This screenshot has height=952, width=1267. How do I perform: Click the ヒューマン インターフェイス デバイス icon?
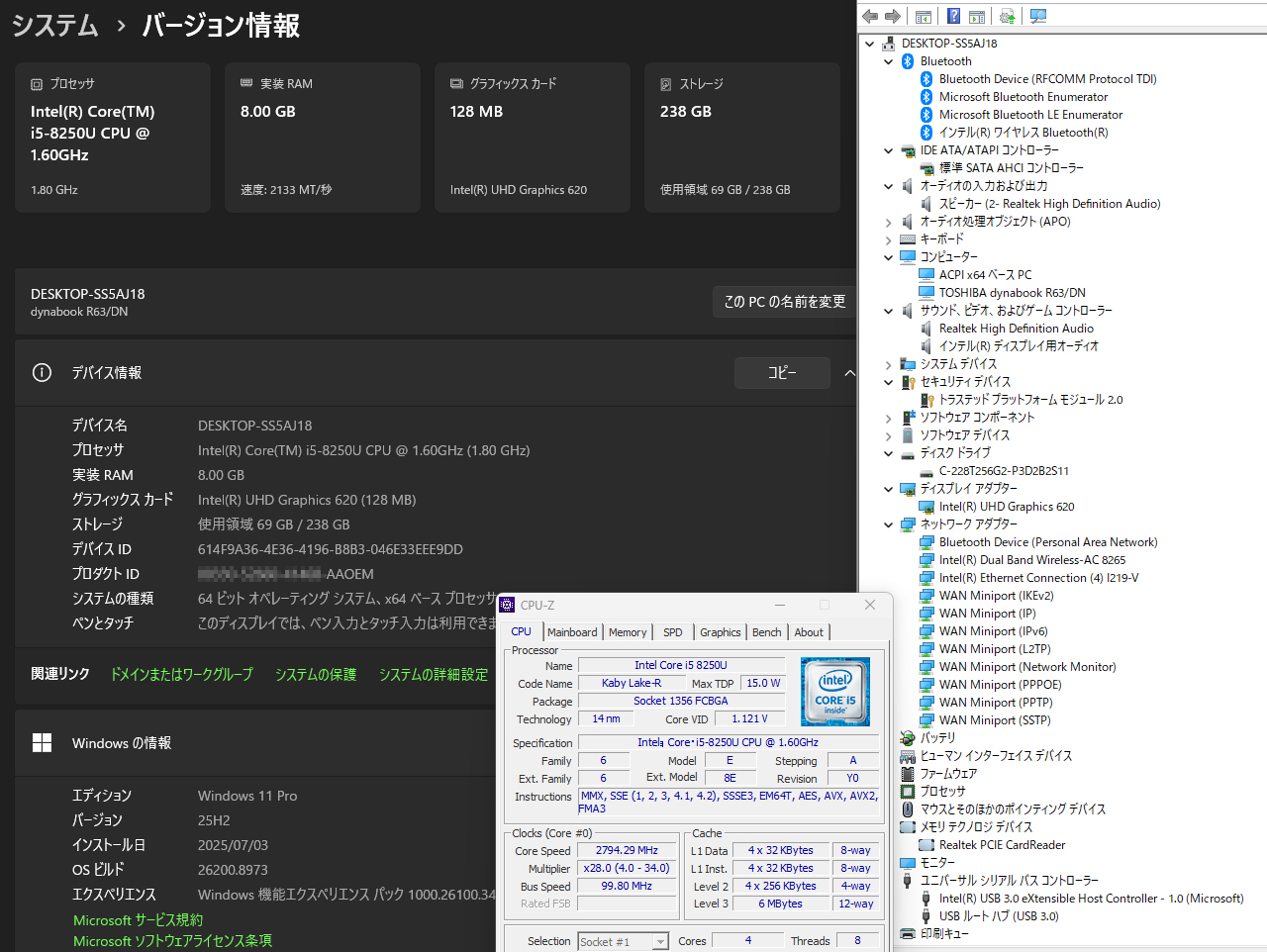point(908,755)
